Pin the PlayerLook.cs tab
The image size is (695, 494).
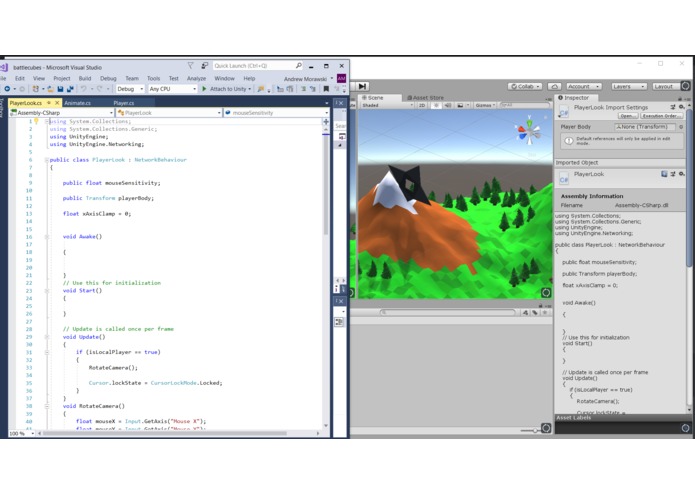[49, 103]
